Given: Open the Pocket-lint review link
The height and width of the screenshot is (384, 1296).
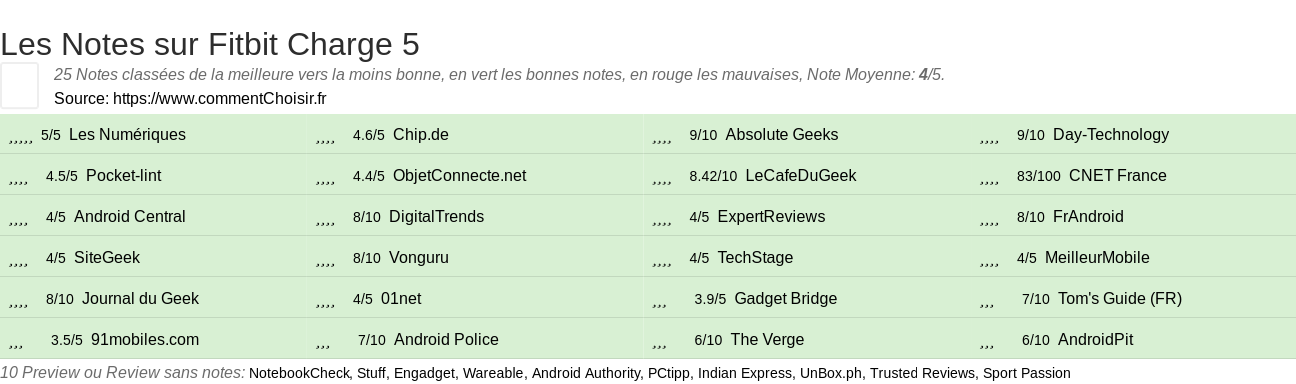Looking at the screenshot, I should [x=123, y=176].
